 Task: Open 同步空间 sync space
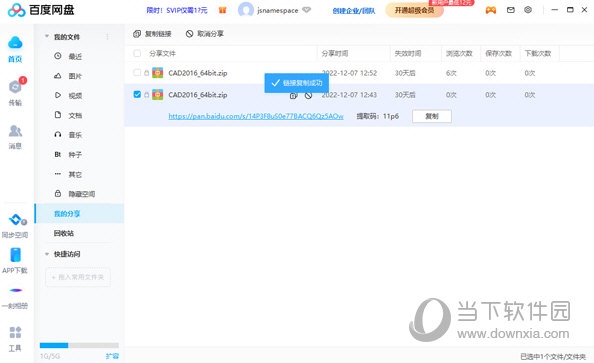click(x=15, y=226)
